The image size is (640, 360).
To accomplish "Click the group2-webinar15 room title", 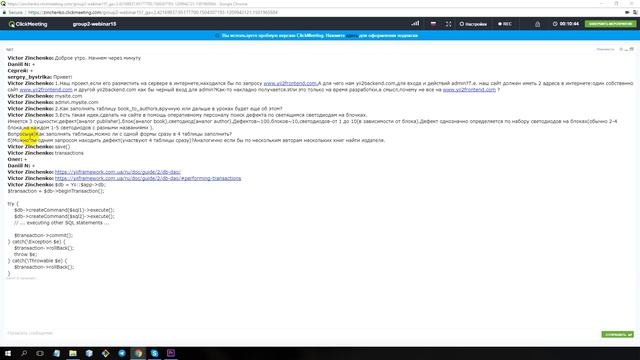I will 94,24.
